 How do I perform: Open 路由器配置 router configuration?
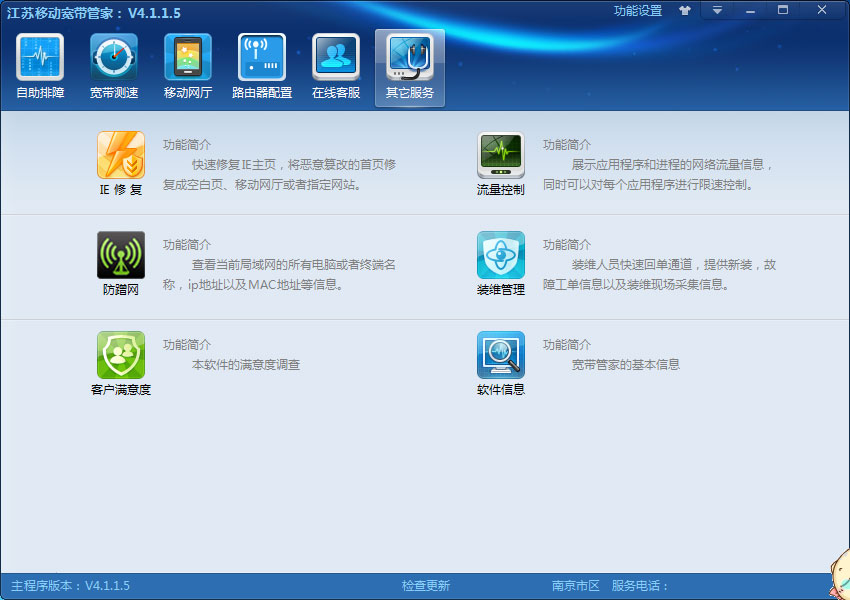262,65
